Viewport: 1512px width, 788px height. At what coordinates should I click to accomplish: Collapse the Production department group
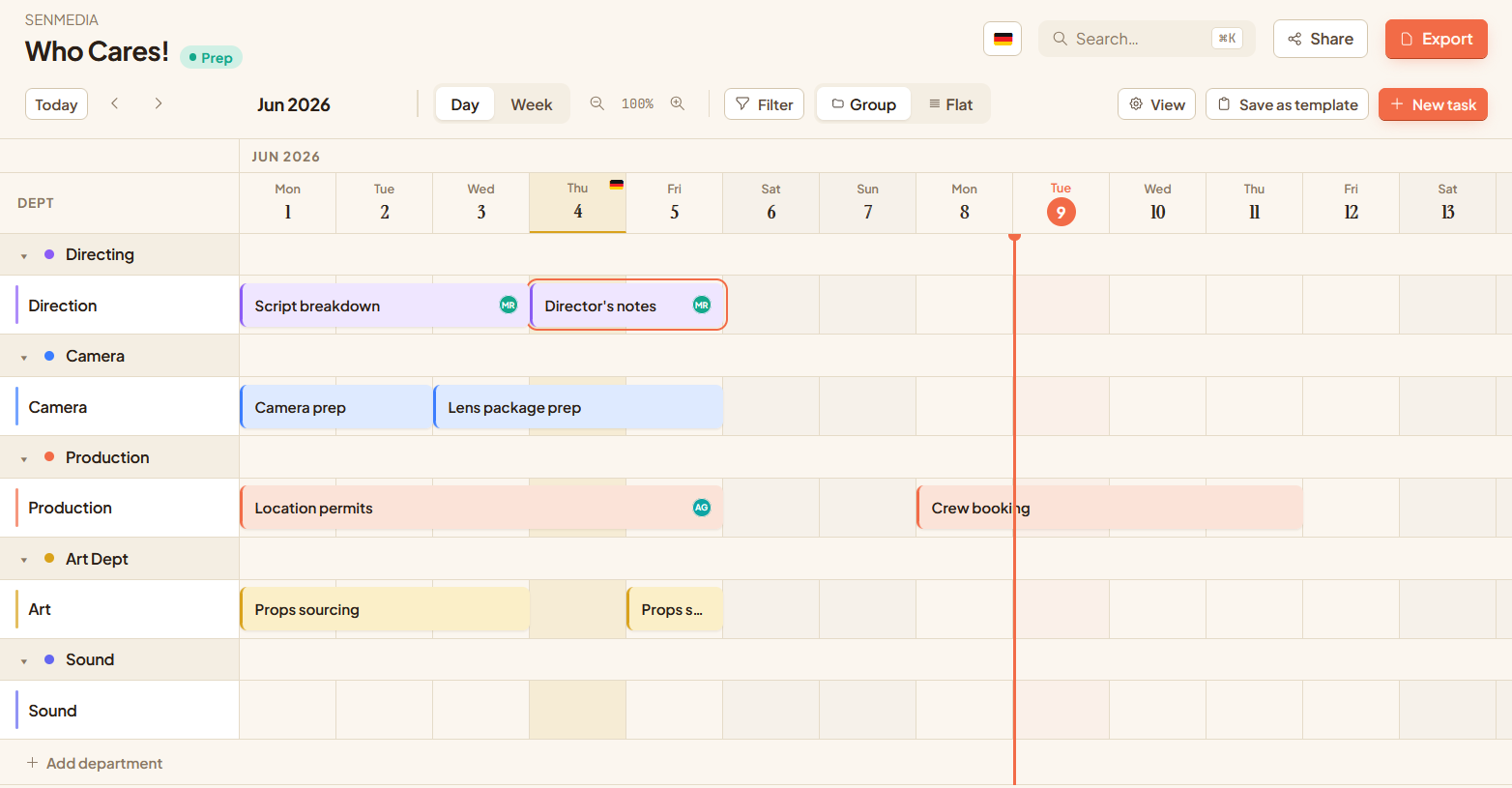[24, 459]
